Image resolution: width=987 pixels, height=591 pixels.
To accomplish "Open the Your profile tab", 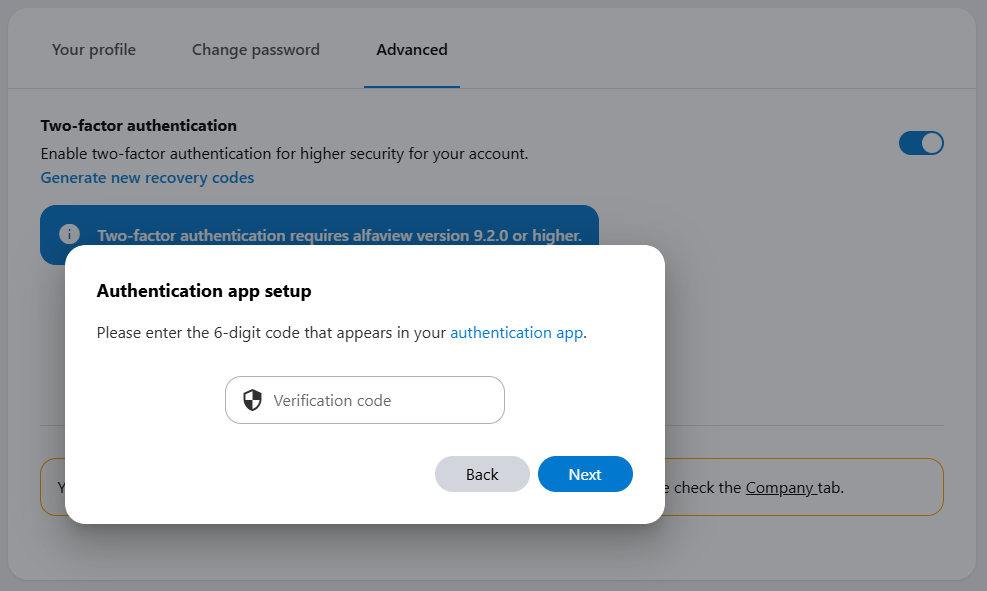I will pos(94,49).
